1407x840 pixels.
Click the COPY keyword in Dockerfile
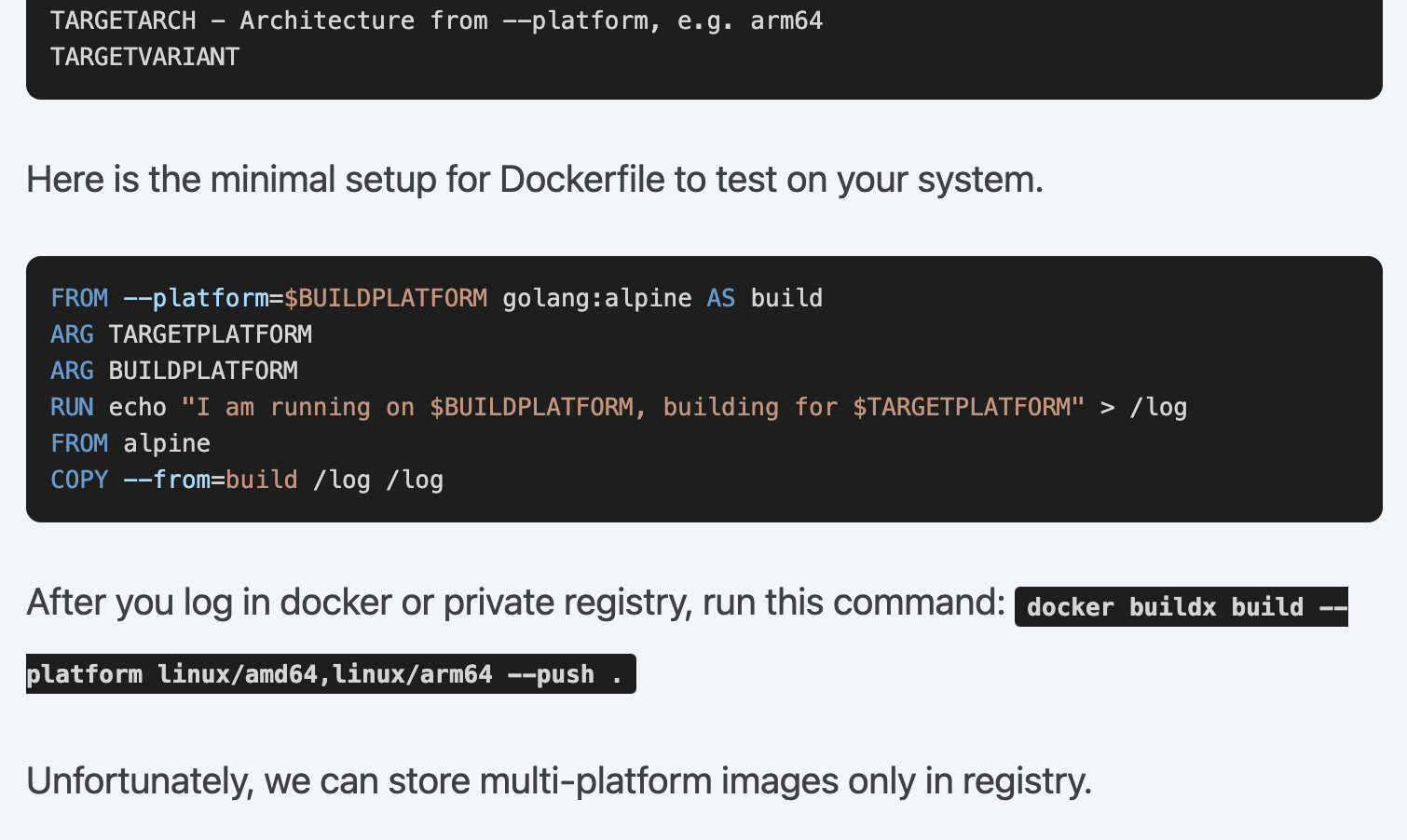79,480
